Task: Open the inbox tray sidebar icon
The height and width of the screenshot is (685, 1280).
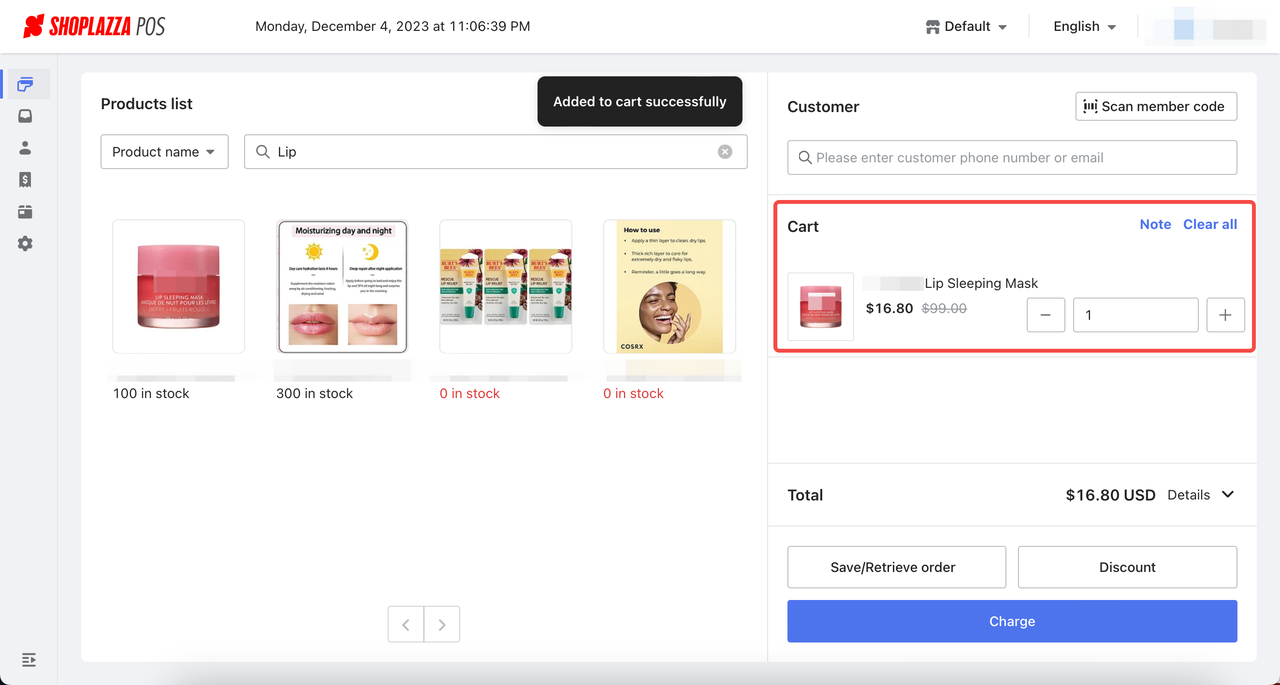Action: pos(25,116)
